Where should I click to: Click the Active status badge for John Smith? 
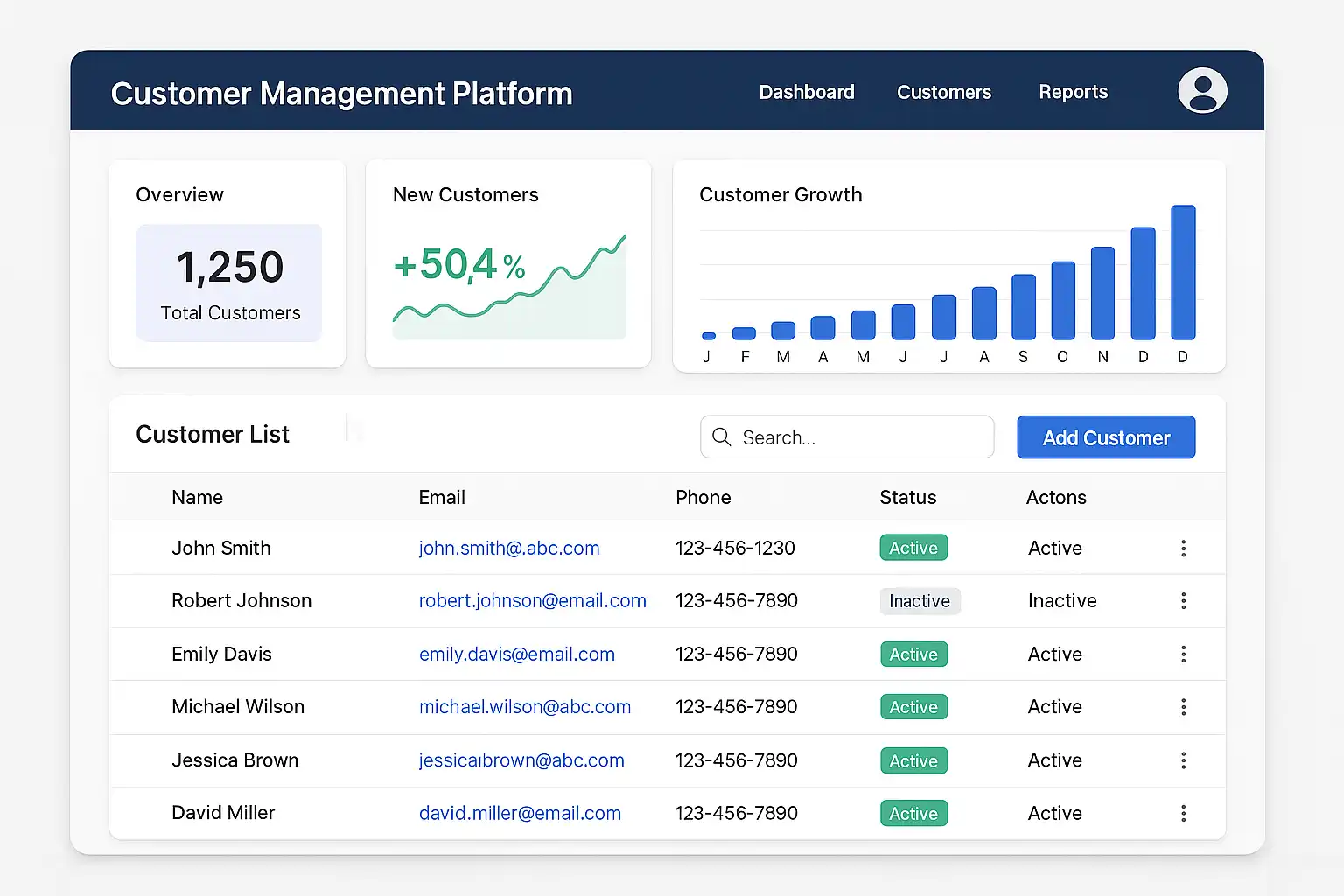click(x=913, y=548)
